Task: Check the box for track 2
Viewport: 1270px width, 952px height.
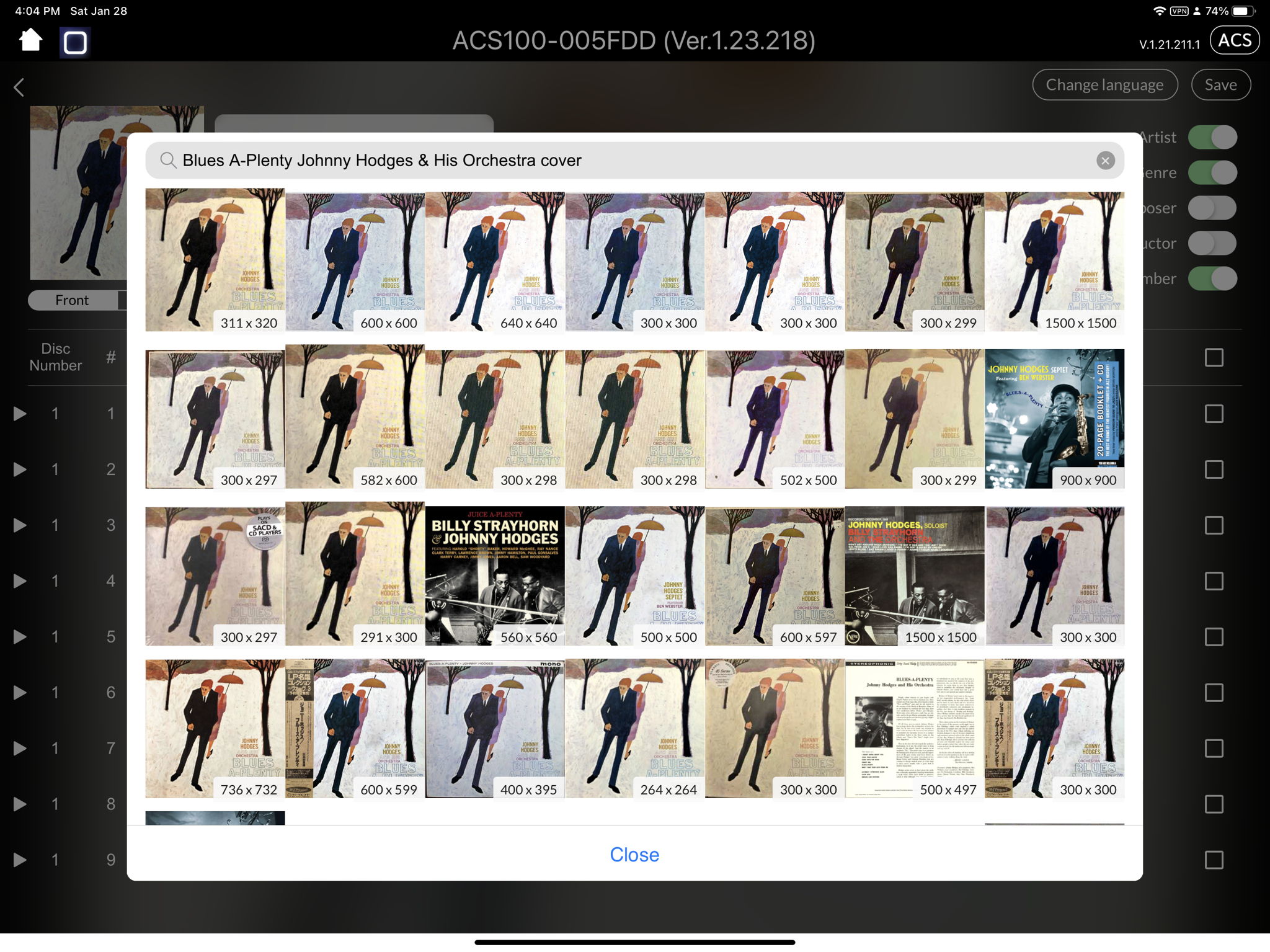Action: tap(1214, 469)
